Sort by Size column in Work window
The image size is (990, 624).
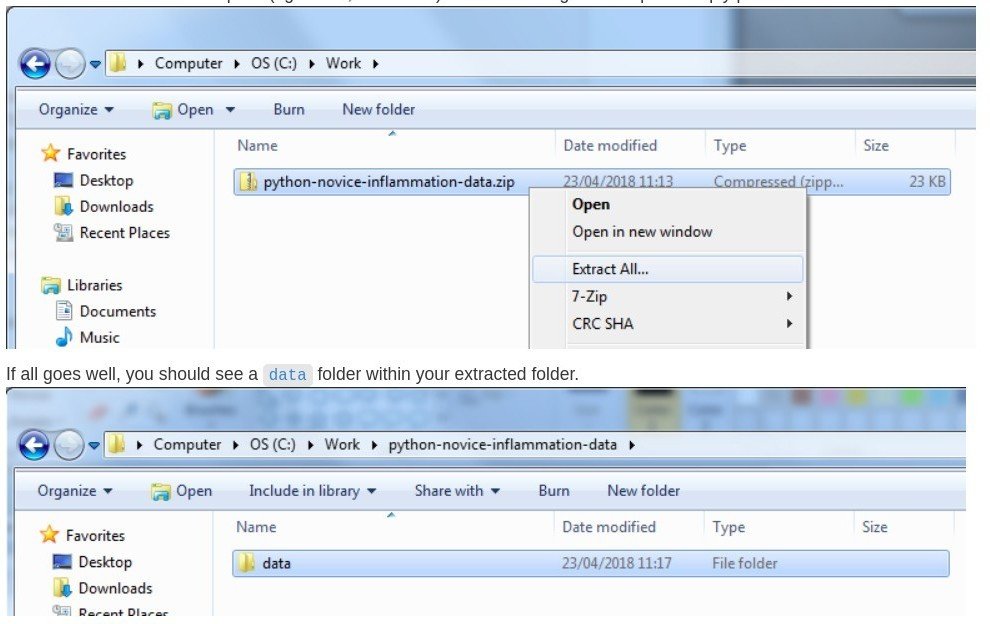tap(876, 145)
